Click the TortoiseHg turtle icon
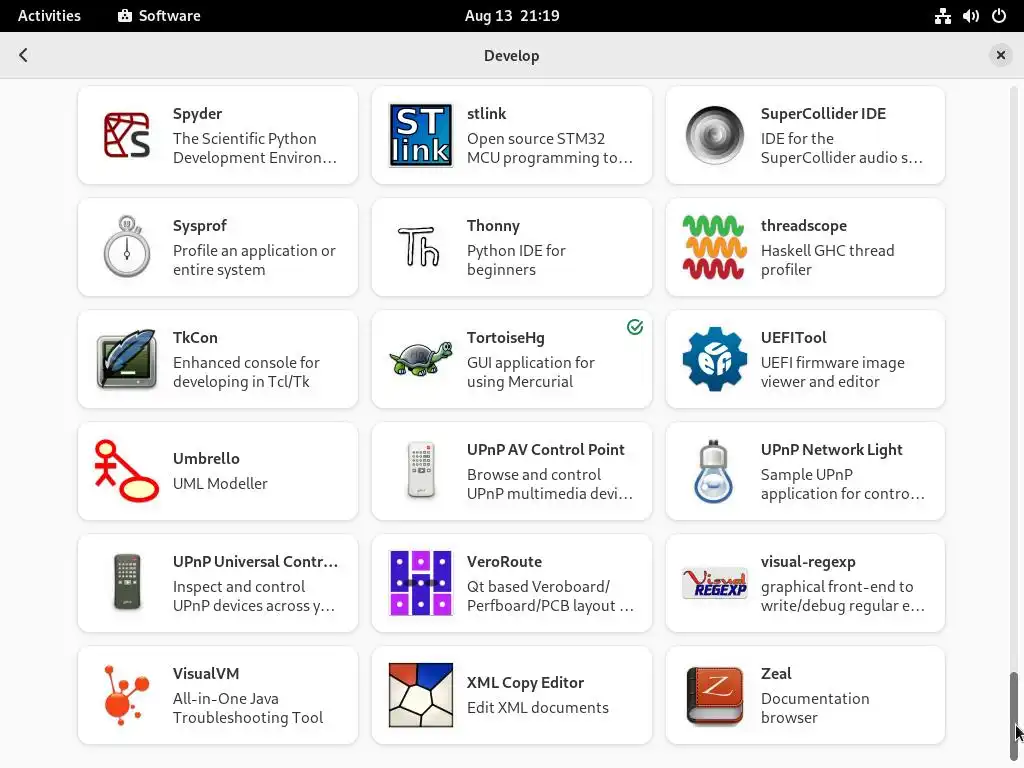This screenshot has width=1024, height=768. [421, 359]
